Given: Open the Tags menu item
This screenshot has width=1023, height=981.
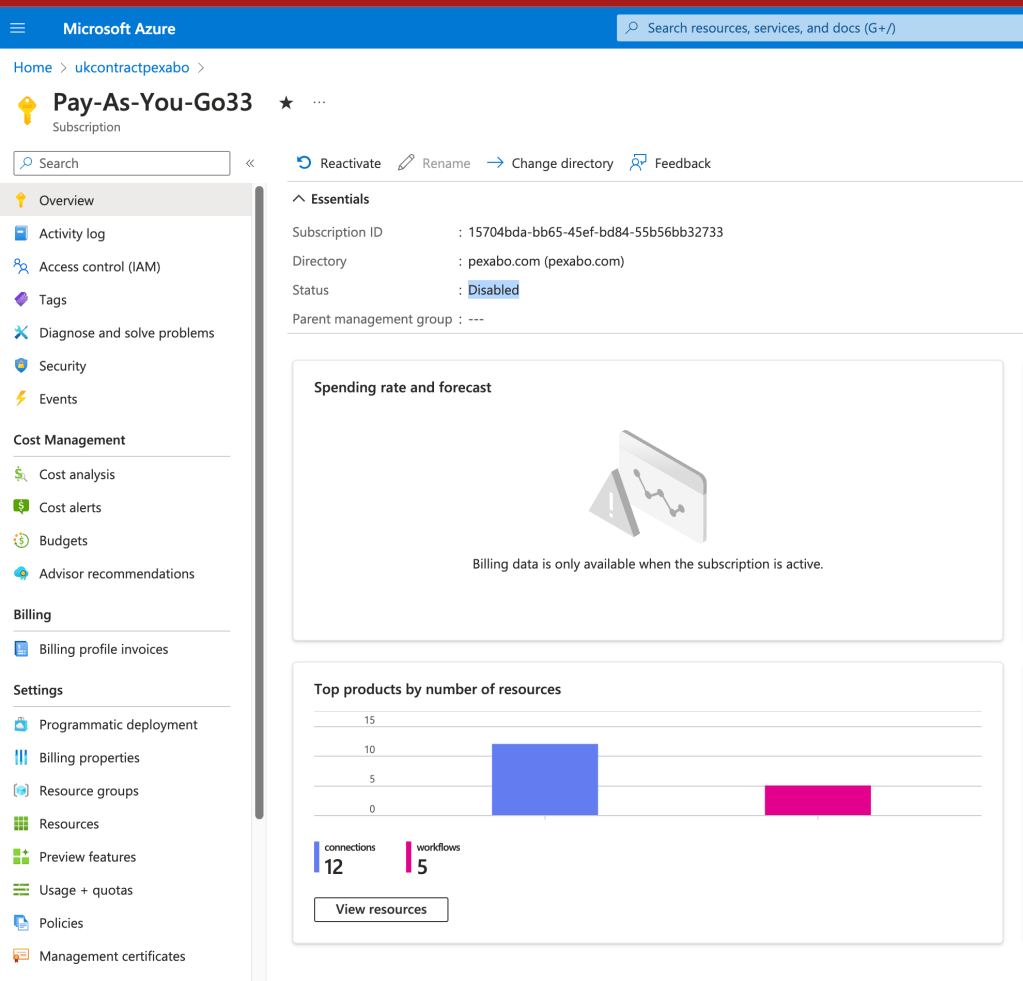Looking at the screenshot, I should point(125,300).
